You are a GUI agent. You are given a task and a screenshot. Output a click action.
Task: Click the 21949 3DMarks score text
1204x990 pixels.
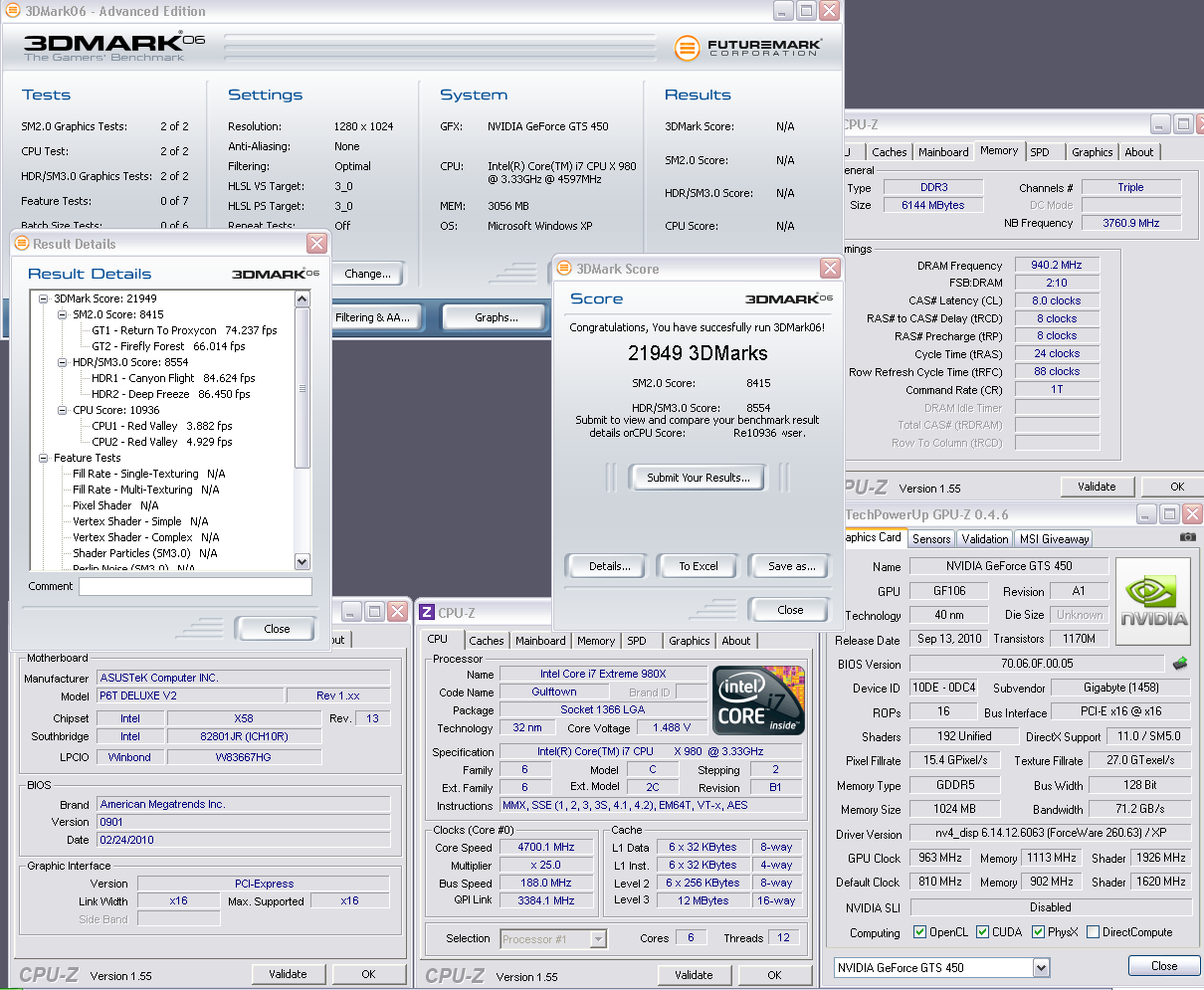coord(698,353)
